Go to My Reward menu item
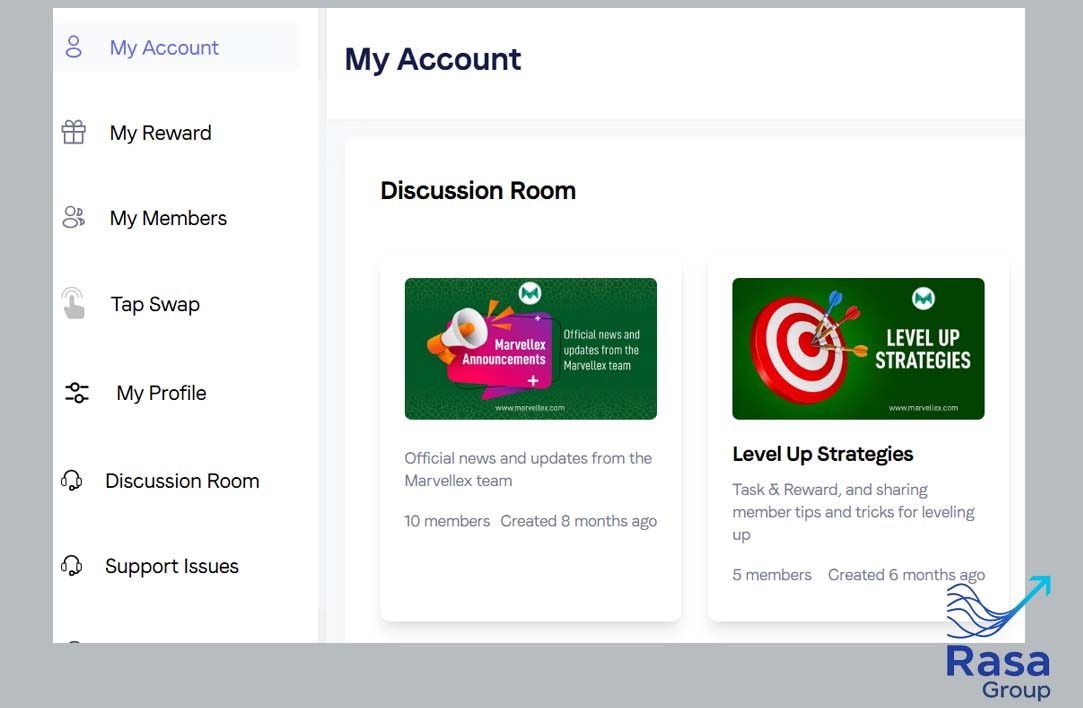 coord(160,133)
